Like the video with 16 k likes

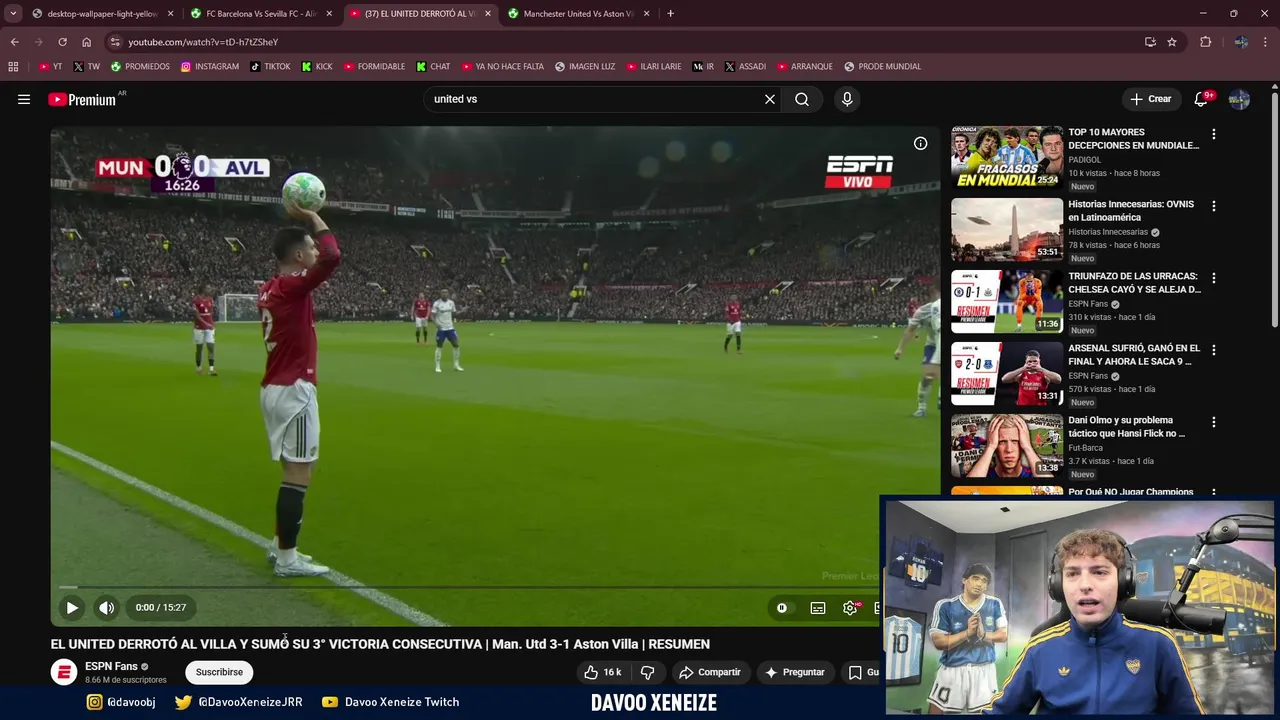click(x=603, y=672)
